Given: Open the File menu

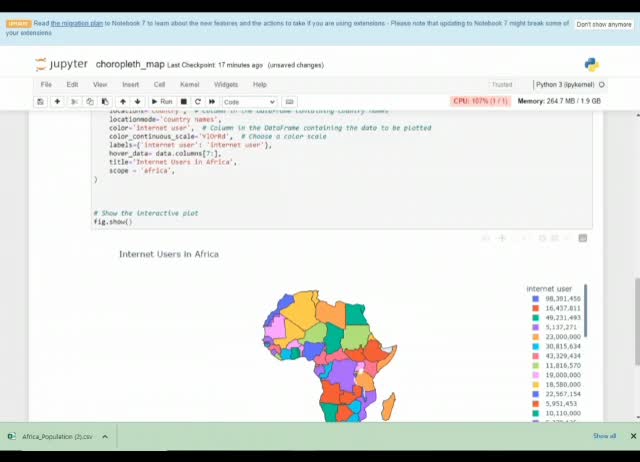Looking at the screenshot, I should coord(46,84).
